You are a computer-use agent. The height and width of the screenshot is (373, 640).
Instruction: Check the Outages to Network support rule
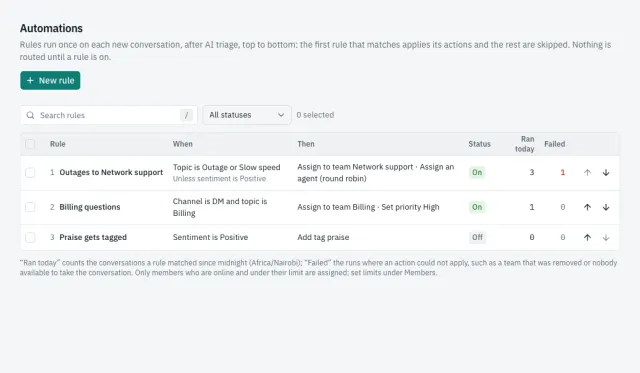pos(30,173)
